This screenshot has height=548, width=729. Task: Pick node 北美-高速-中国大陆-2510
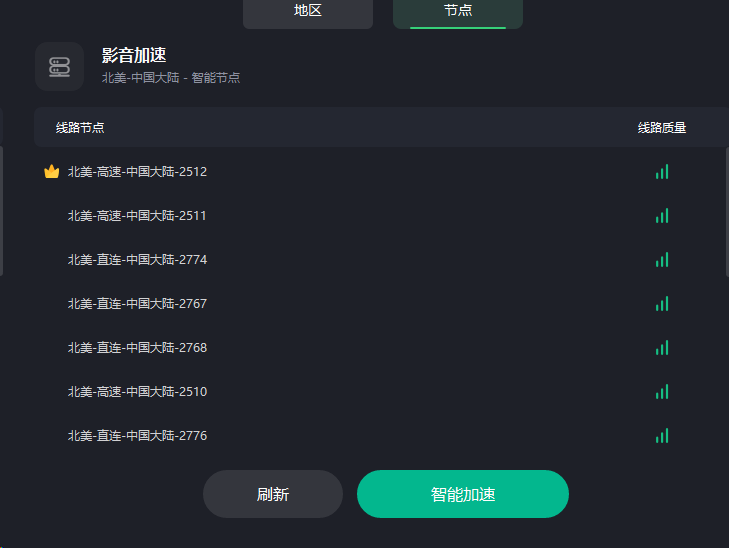point(379,391)
